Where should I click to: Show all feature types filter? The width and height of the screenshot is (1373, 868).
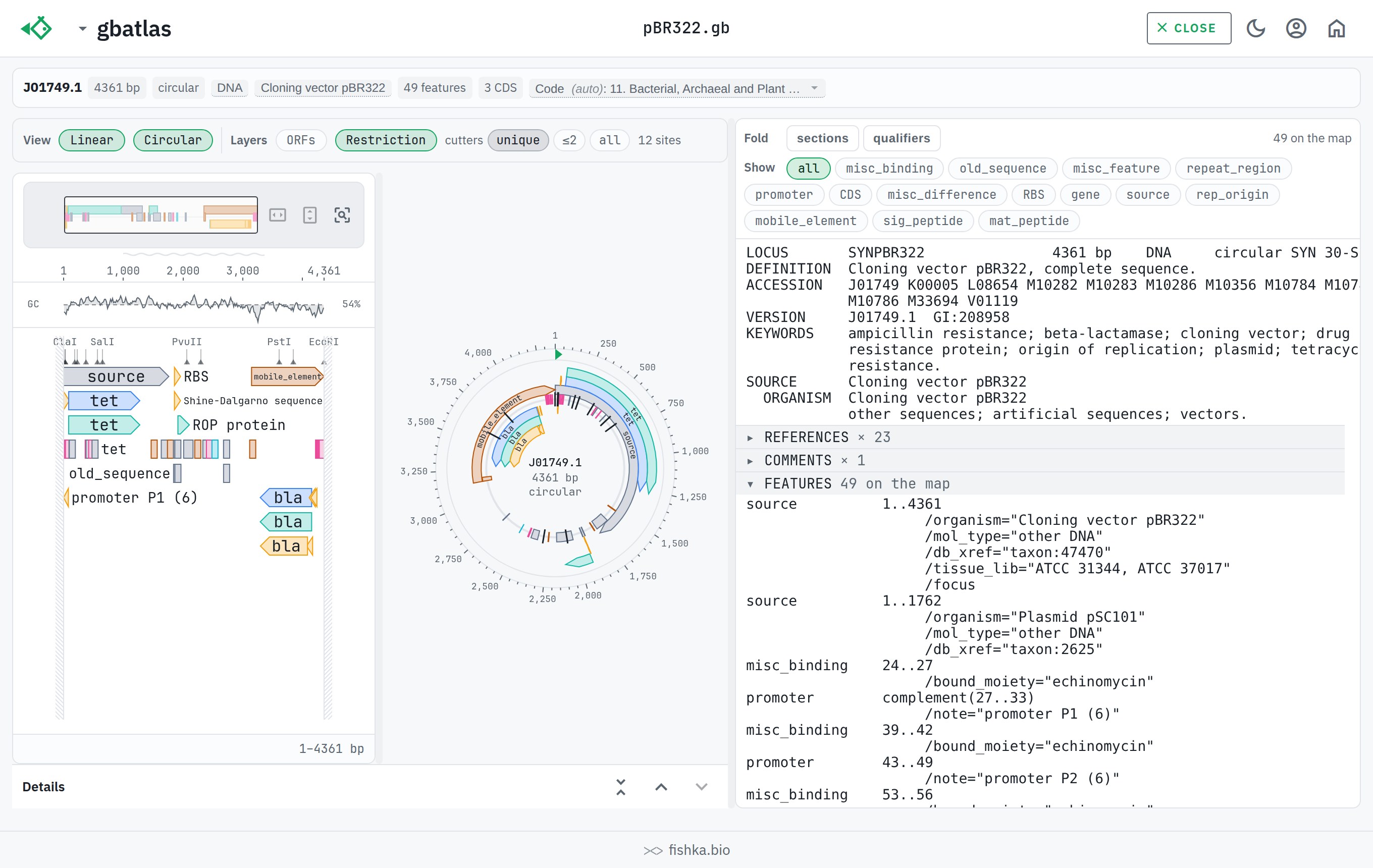(x=808, y=168)
